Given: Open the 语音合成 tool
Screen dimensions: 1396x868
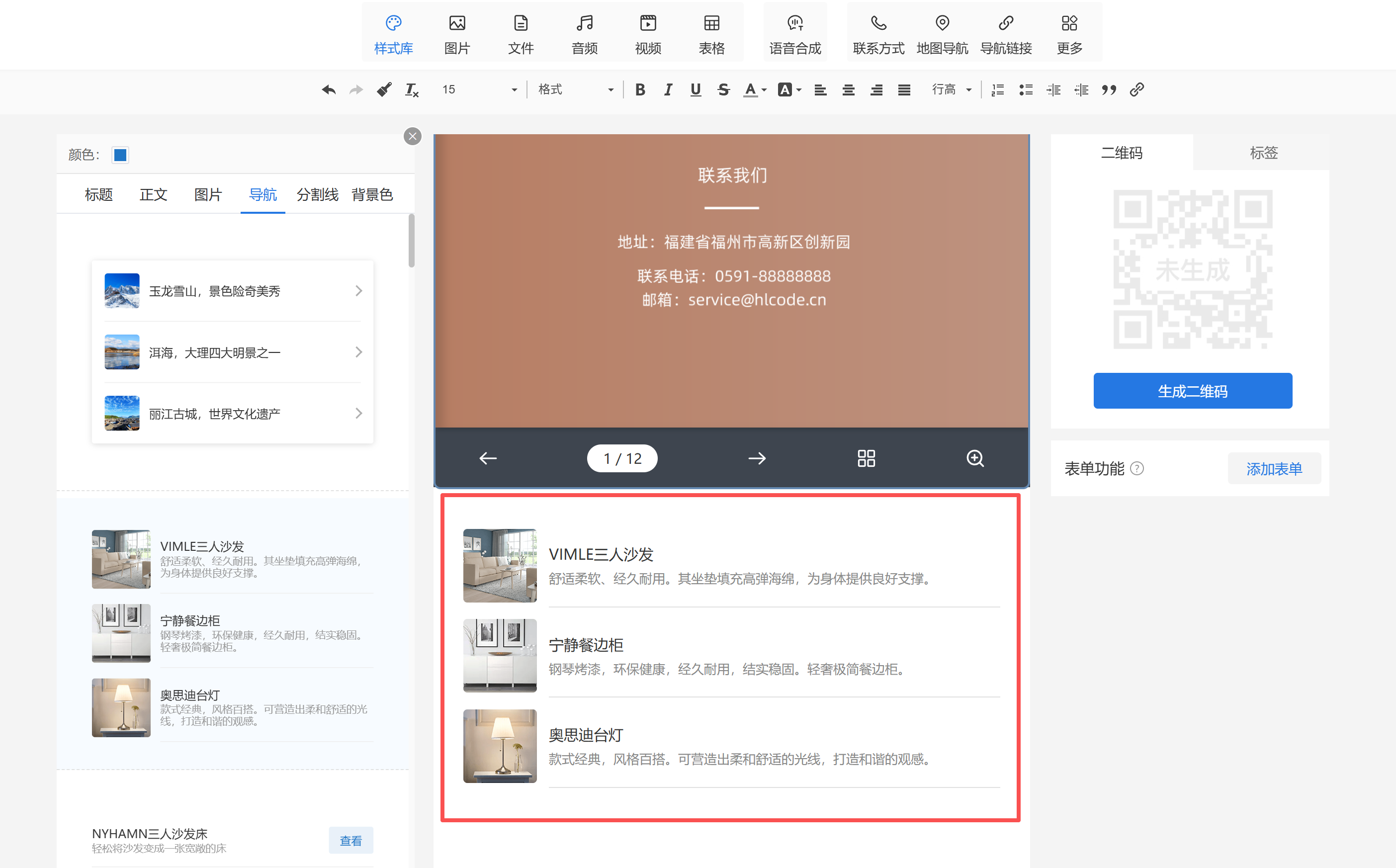Looking at the screenshot, I should coord(795,33).
